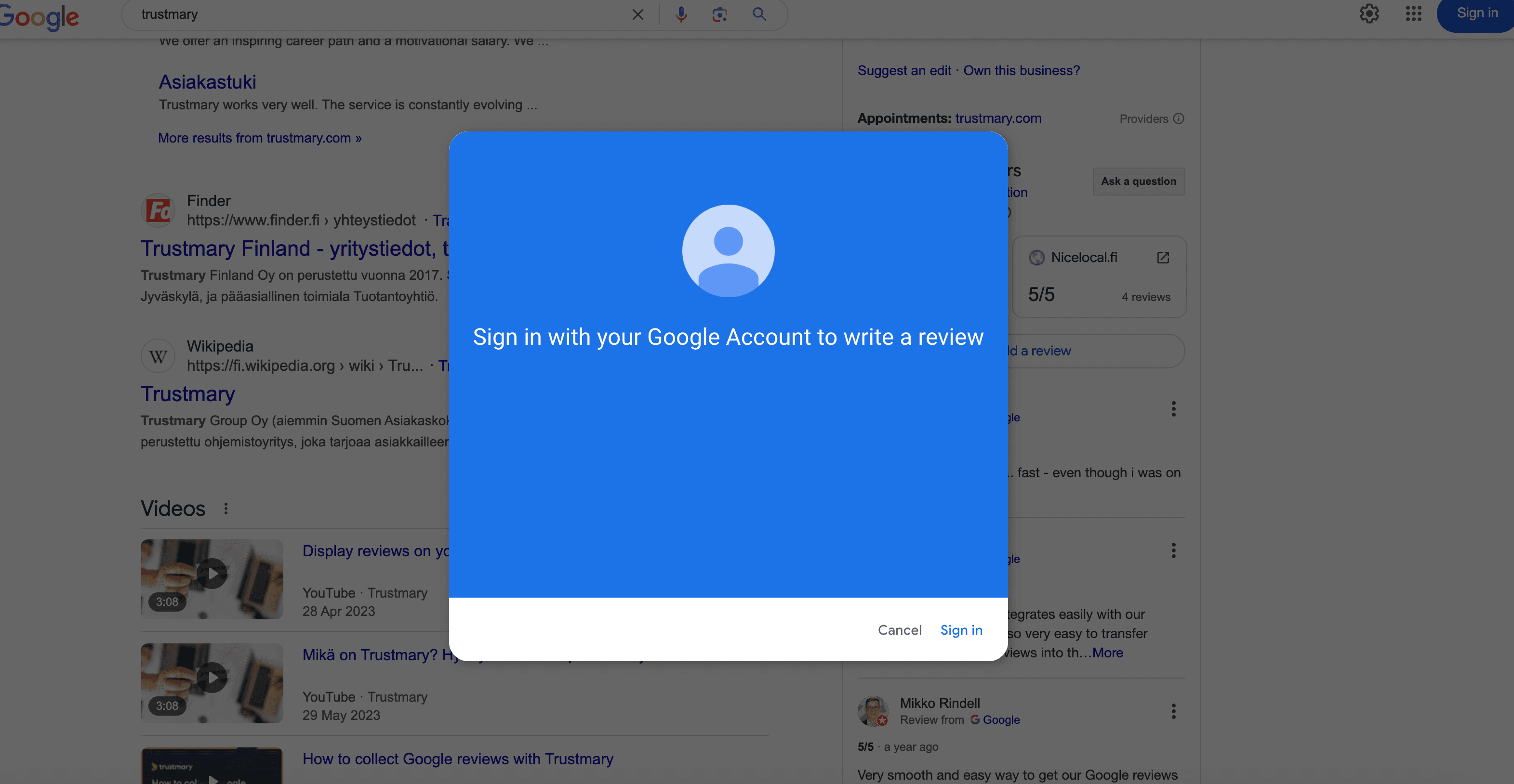Click the Providers info icon
Screen dimensions: 1514x784
coord(1179,118)
